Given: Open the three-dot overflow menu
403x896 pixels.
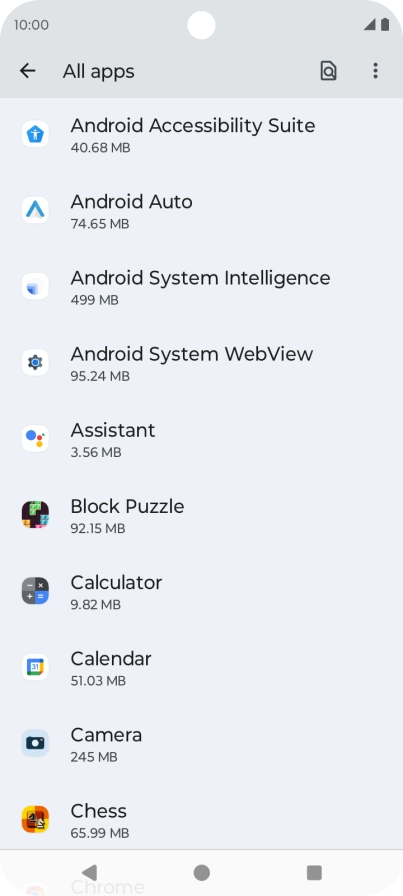Looking at the screenshot, I should pos(375,71).
